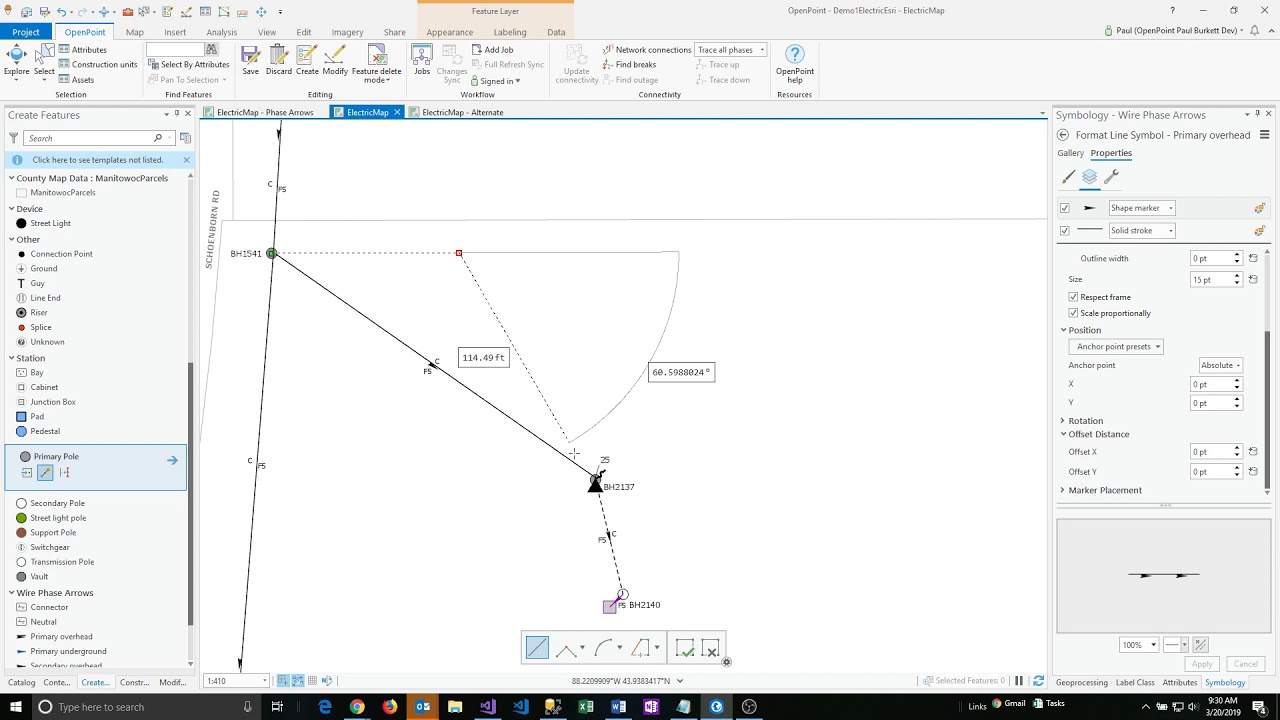Image resolution: width=1280 pixels, height=720 pixels.
Task: Open the Anchor point presets dropdown
Action: (1116, 347)
